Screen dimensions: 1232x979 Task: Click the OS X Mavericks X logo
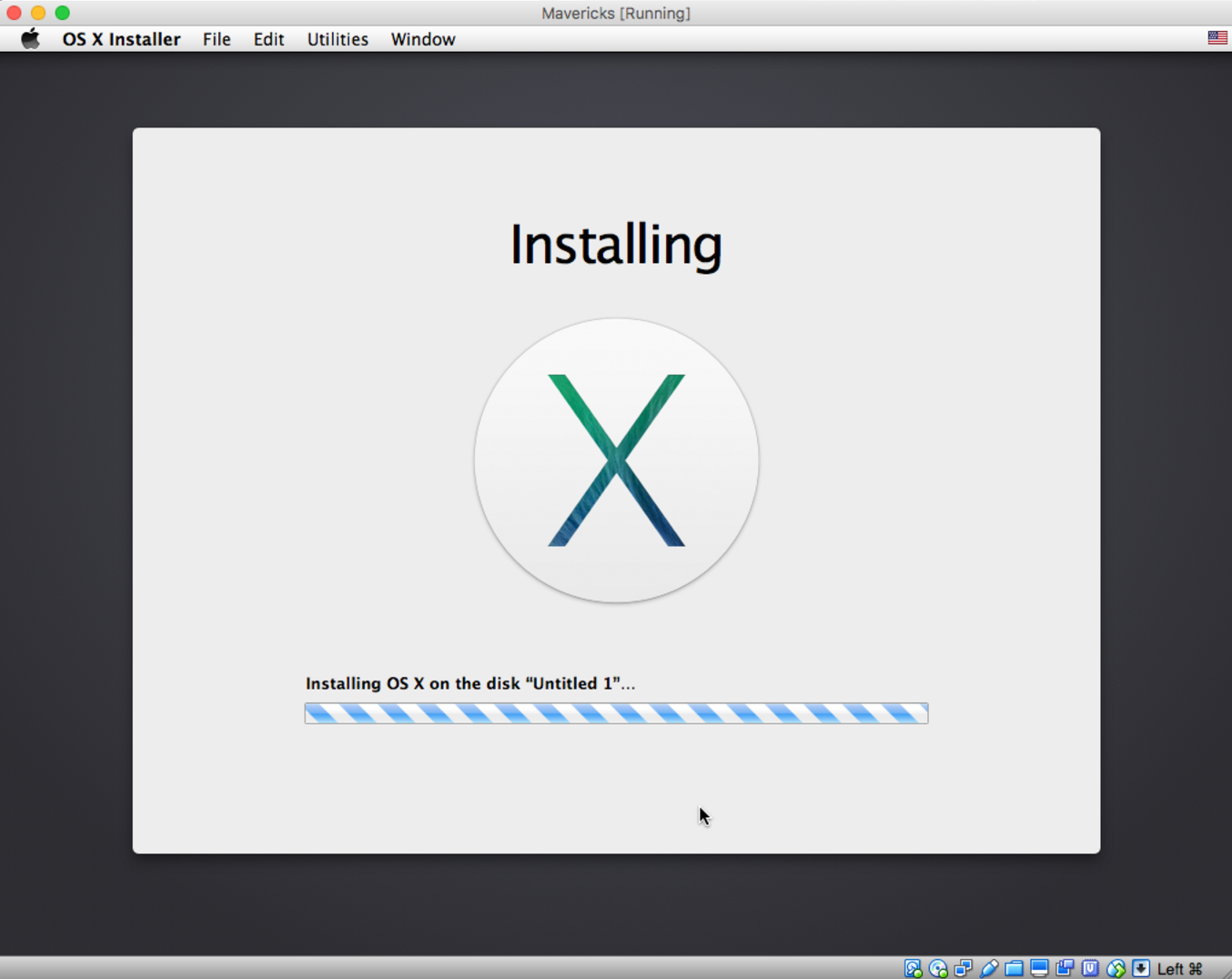616,460
